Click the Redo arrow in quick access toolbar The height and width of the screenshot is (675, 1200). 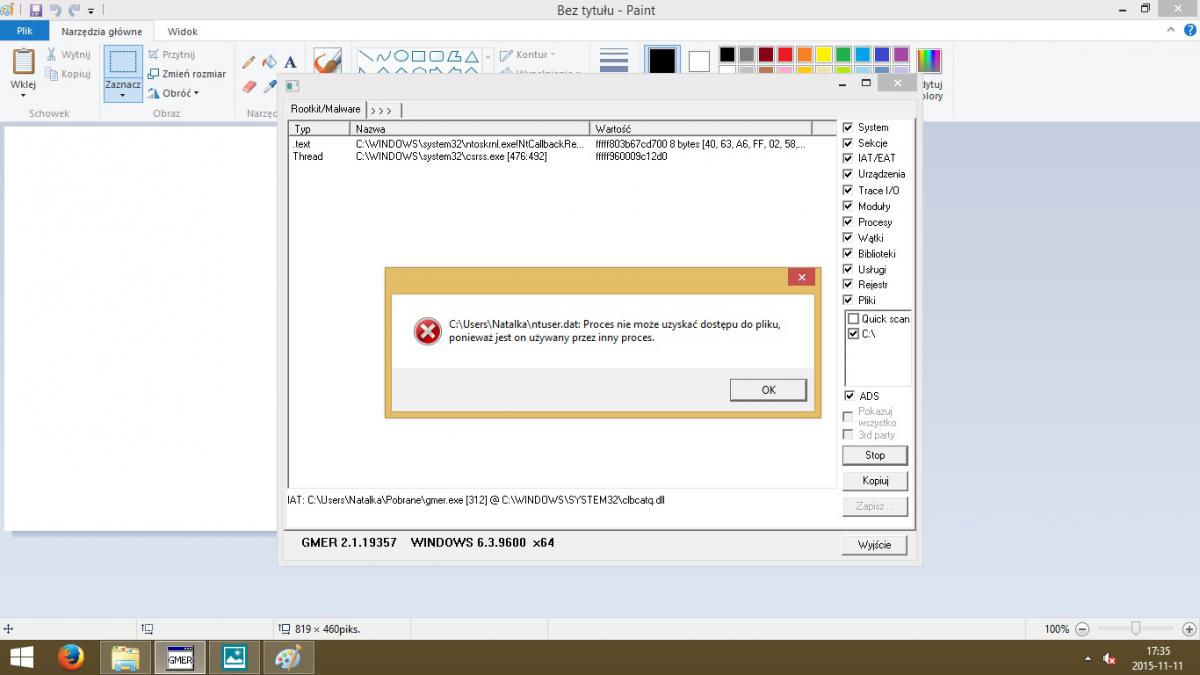click(x=74, y=10)
